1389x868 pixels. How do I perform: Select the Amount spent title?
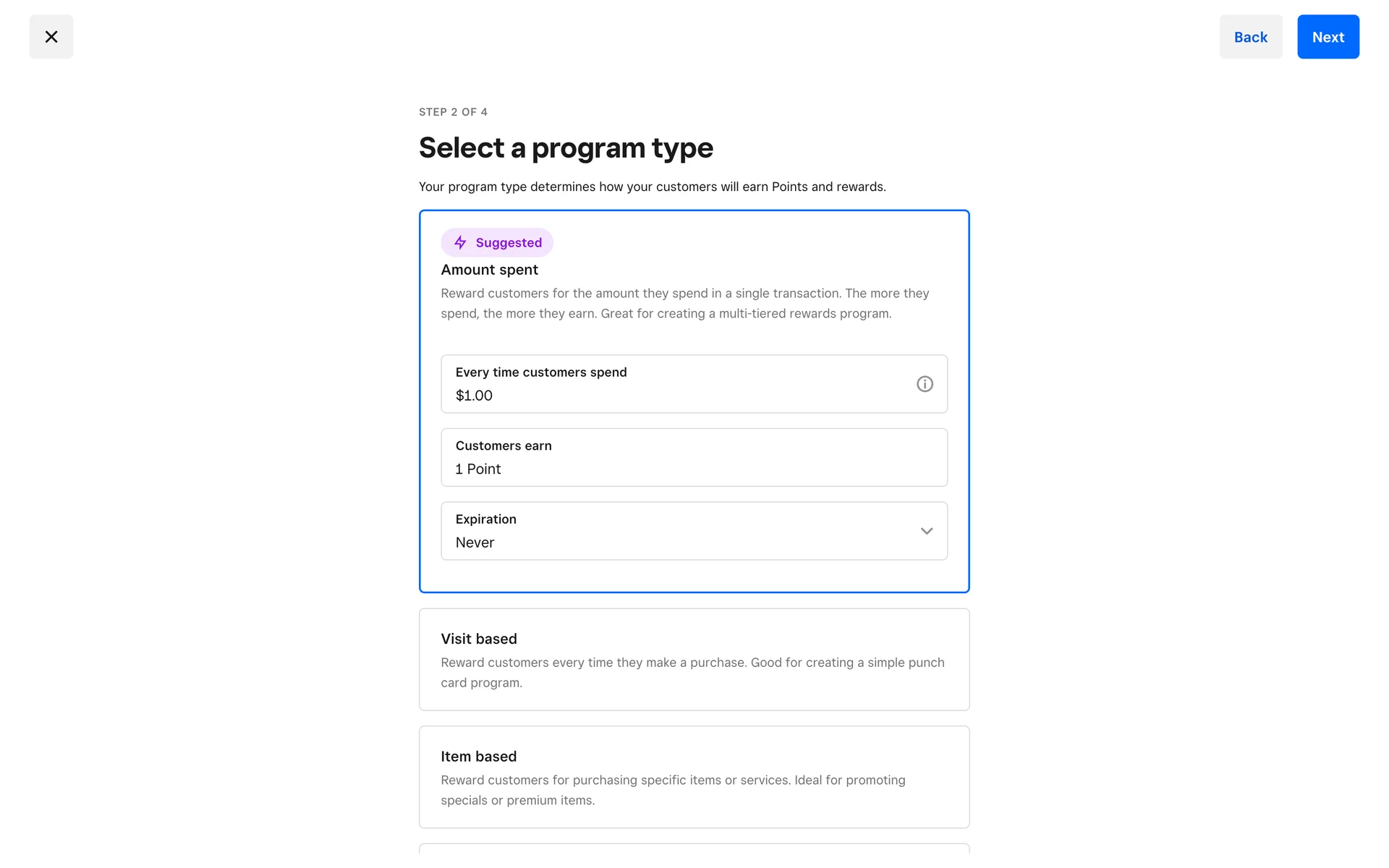[x=490, y=270]
